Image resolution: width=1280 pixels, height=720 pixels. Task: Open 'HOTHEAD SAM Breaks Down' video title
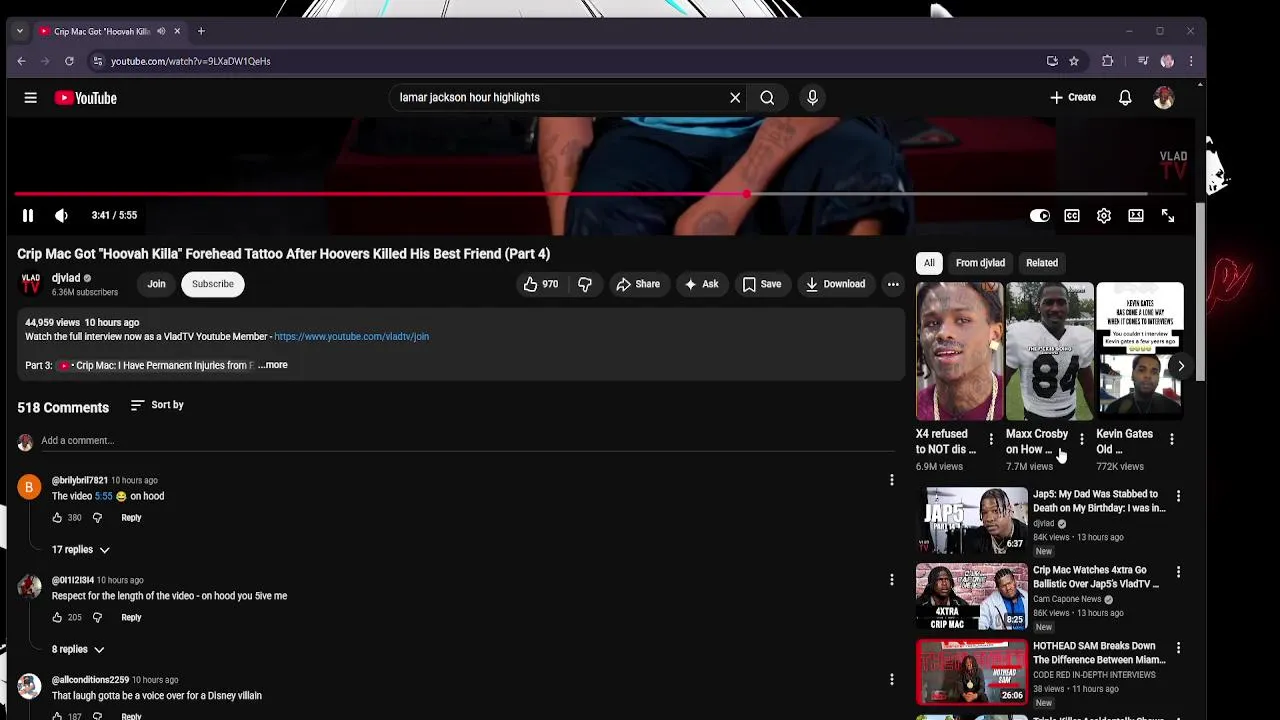[x=1099, y=653]
